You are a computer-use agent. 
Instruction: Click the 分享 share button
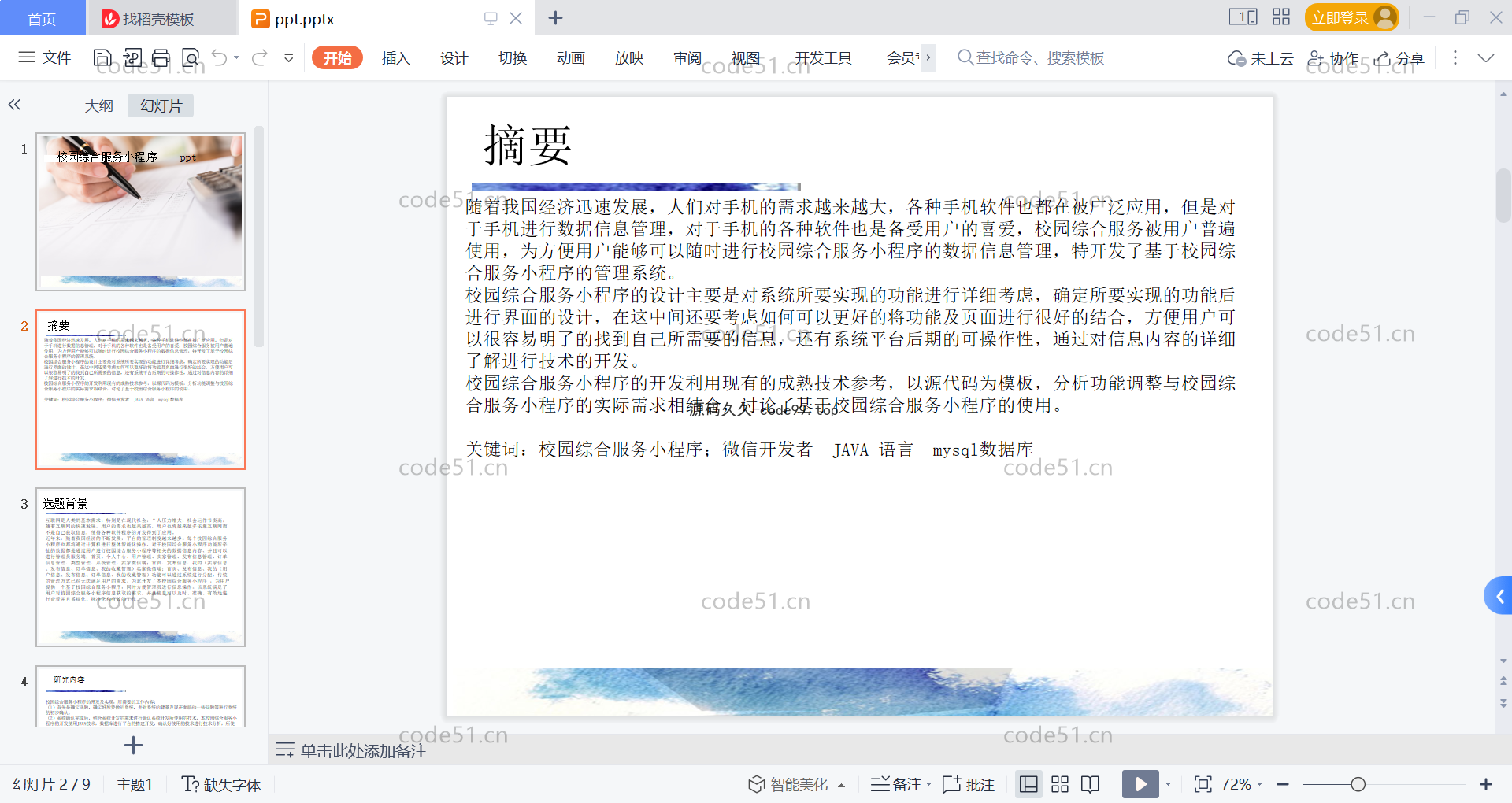click(x=1399, y=58)
